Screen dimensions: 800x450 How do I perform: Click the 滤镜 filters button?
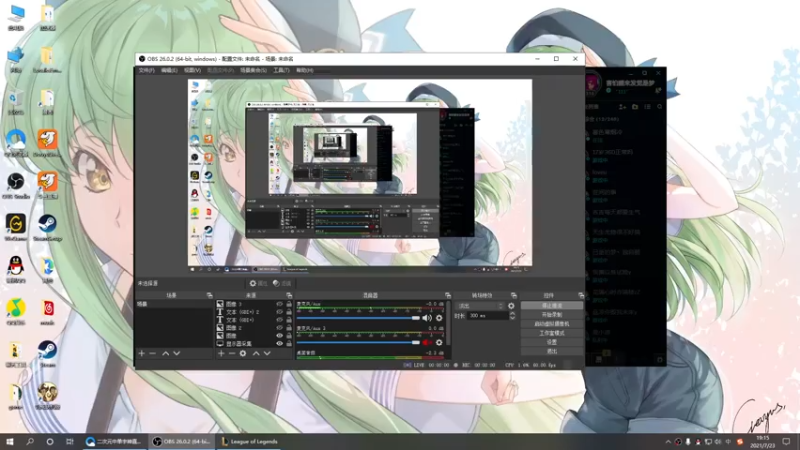click(x=282, y=283)
